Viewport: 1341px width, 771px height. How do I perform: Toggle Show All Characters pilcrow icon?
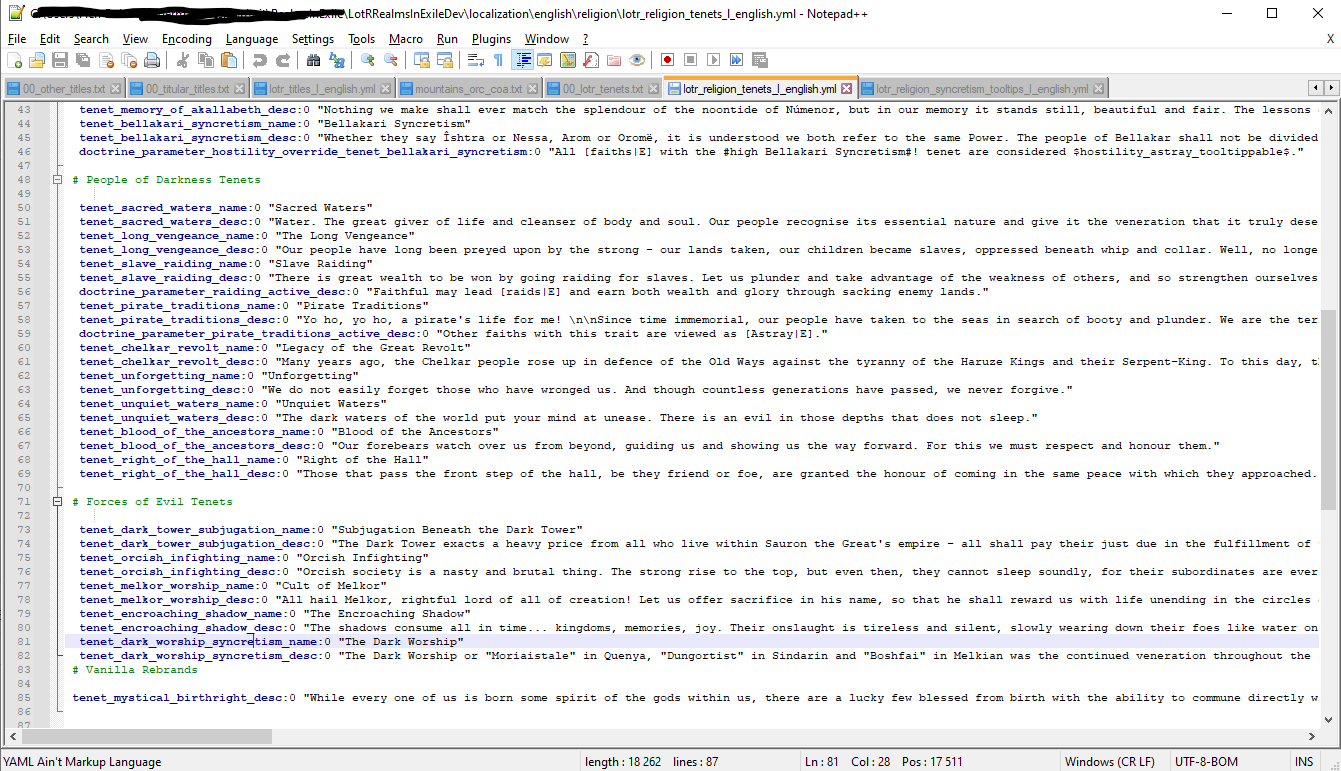tap(499, 60)
